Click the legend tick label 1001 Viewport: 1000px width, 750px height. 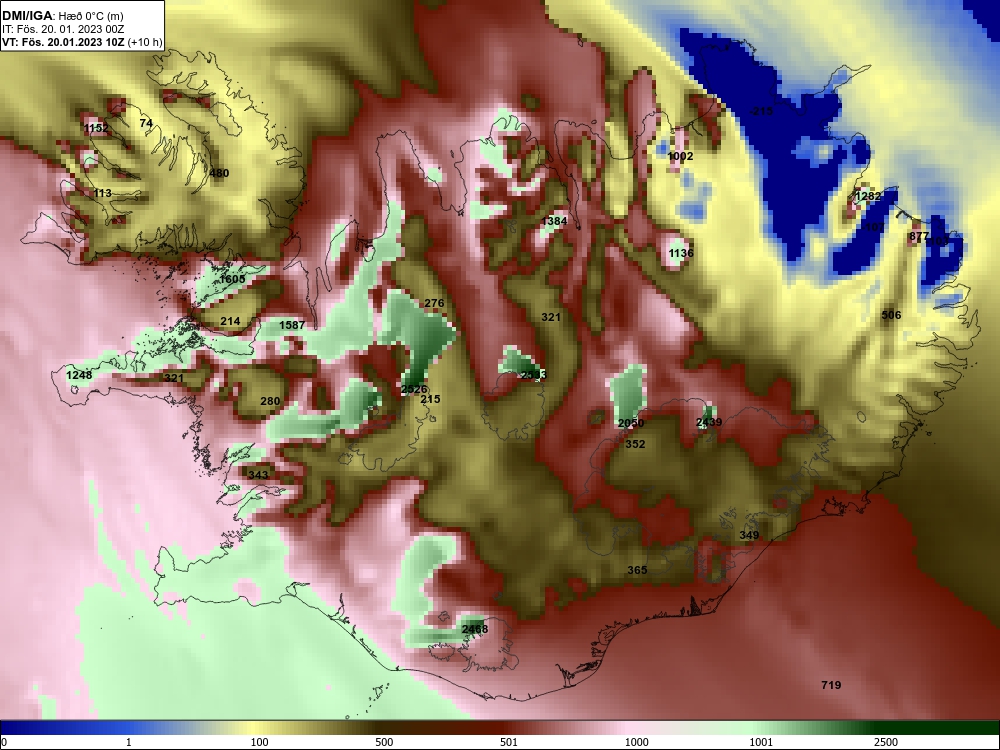(761, 742)
